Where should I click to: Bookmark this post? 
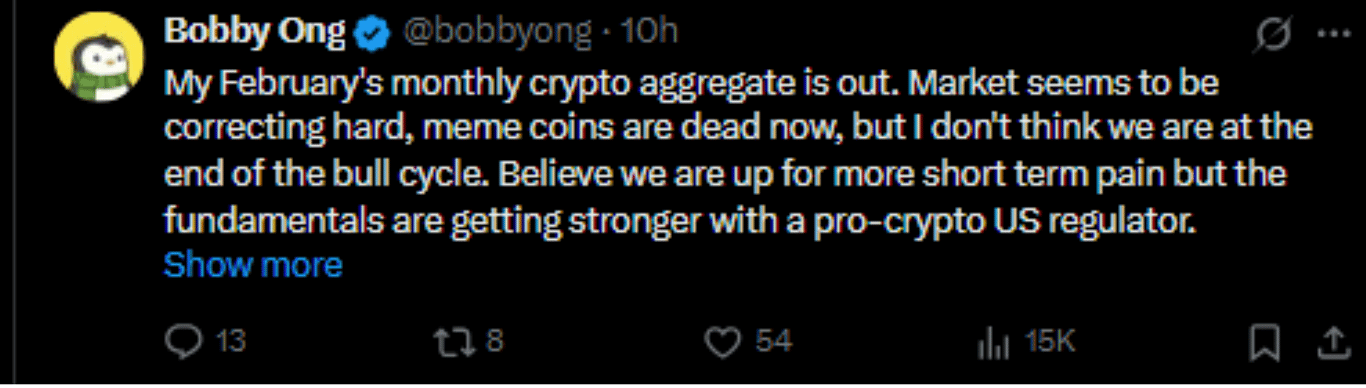(x=1264, y=343)
